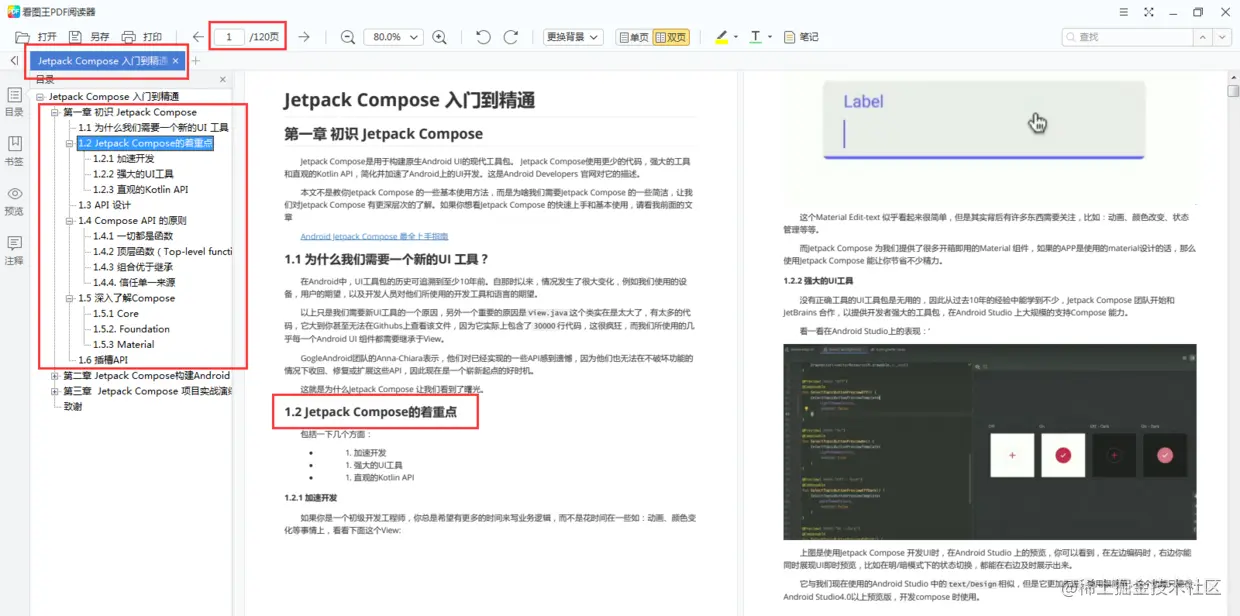The image size is (1240, 616).
Task: Go to next page with right arrow
Action: (304, 37)
